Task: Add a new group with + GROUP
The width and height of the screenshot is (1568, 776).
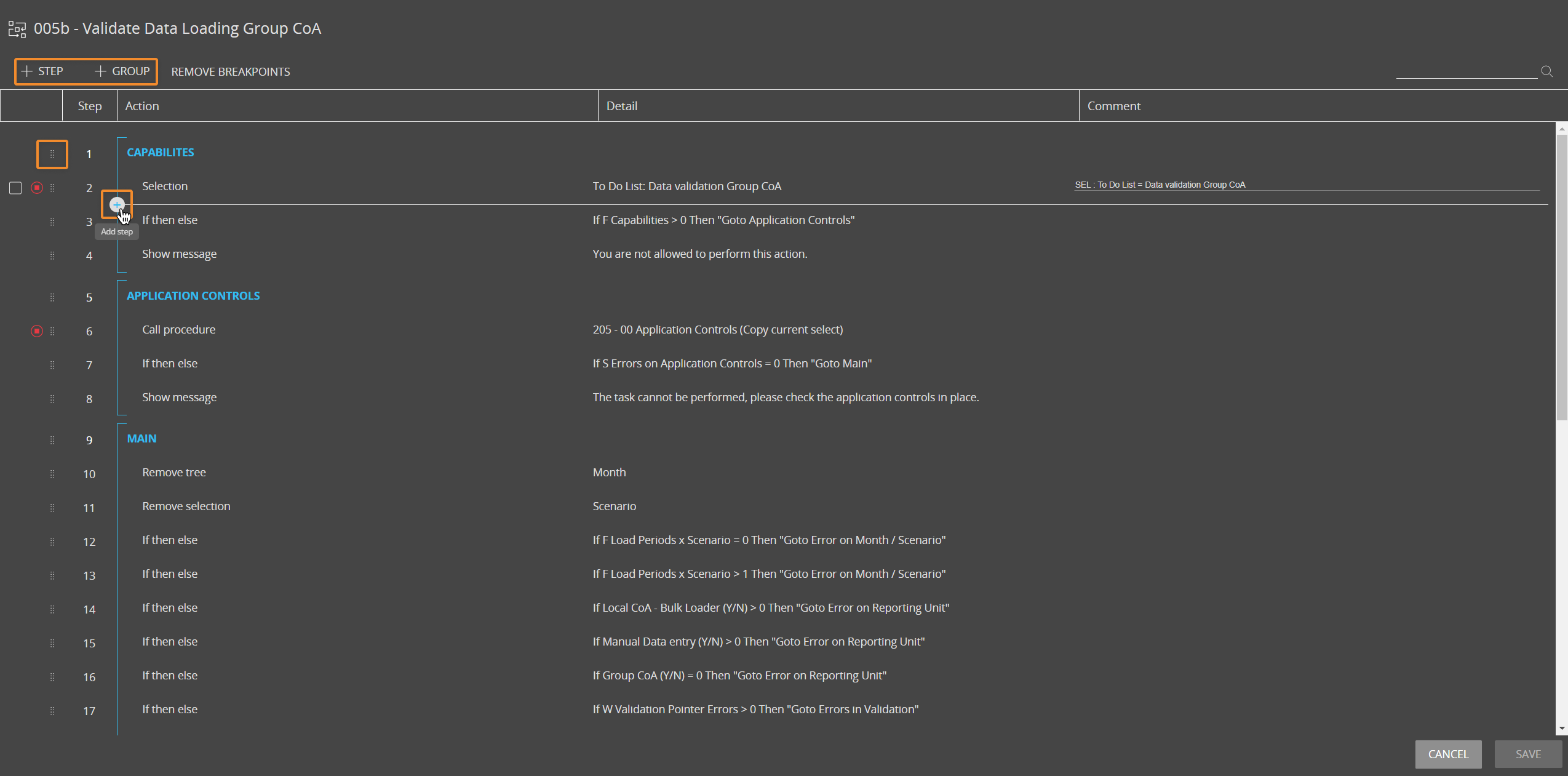Action: coord(122,71)
